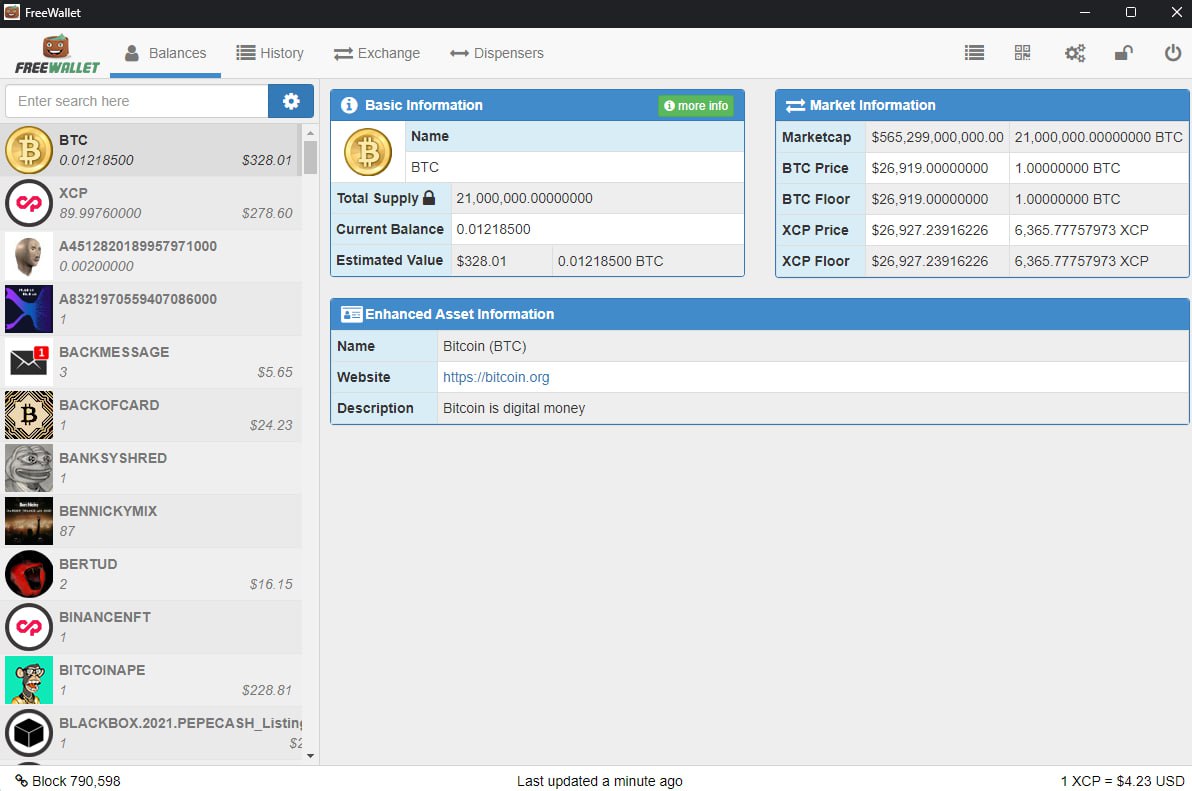Screen dimensions: 1192x791
Task: Select asset A8321970559407086000
Action: click(152, 309)
